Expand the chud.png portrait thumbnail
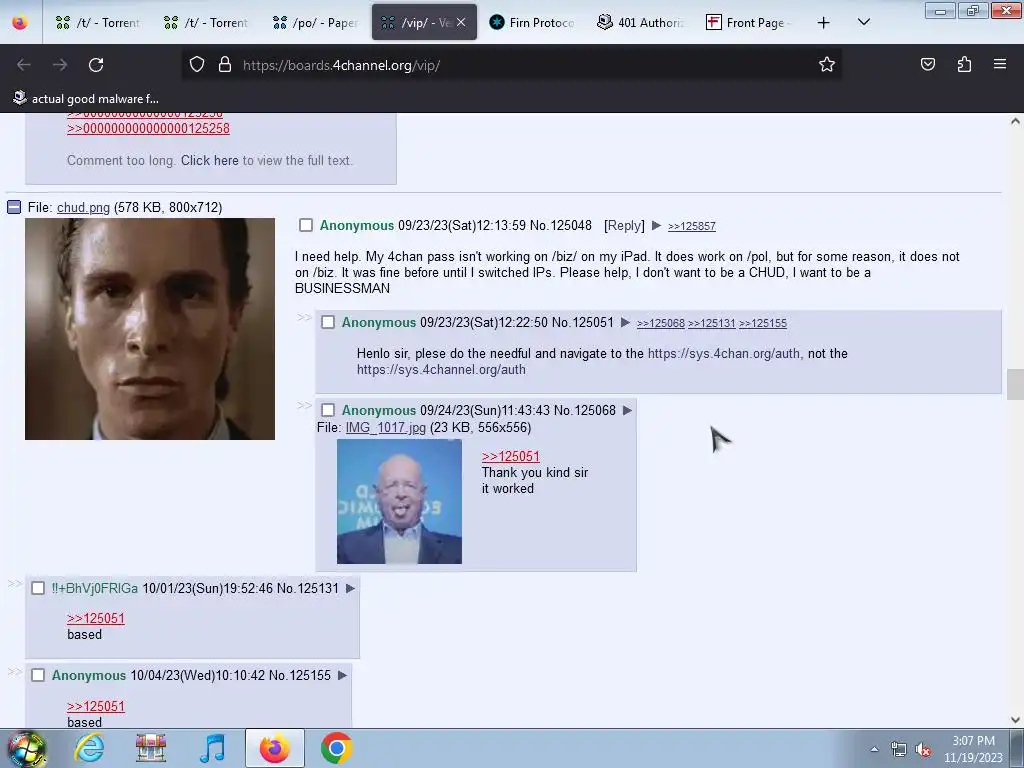This screenshot has width=1024, height=768. (x=150, y=328)
